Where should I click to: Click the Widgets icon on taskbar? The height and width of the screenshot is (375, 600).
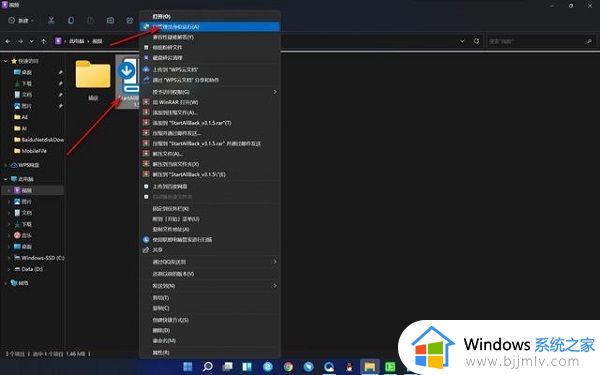(x=247, y=367)
